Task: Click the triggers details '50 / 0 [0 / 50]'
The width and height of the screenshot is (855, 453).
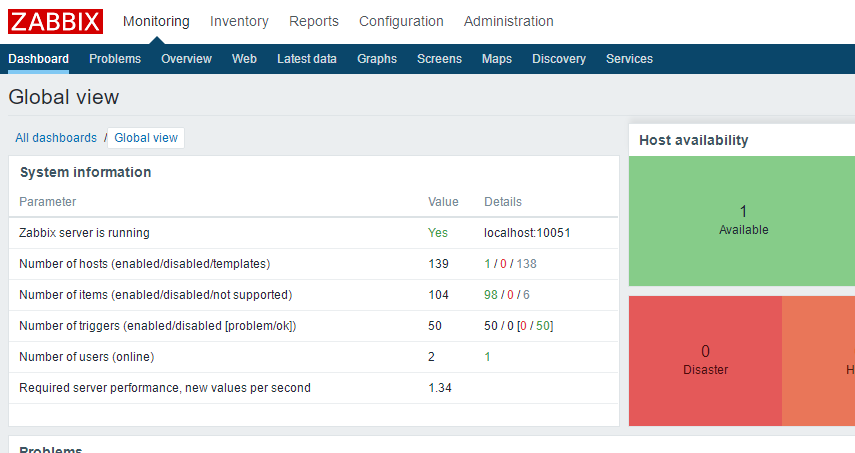Action: [519, 326]
